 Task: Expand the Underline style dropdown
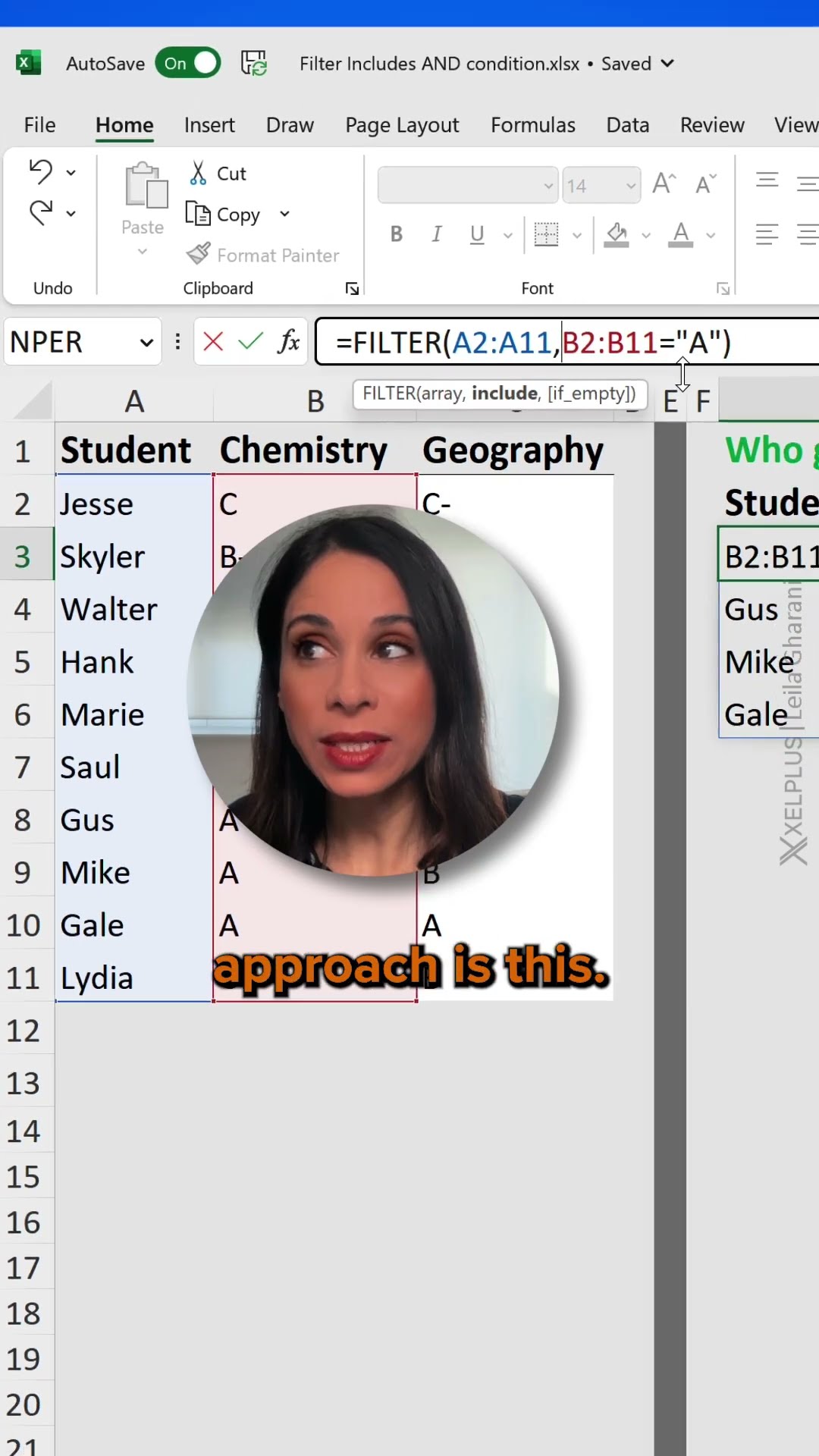(508, 235)
